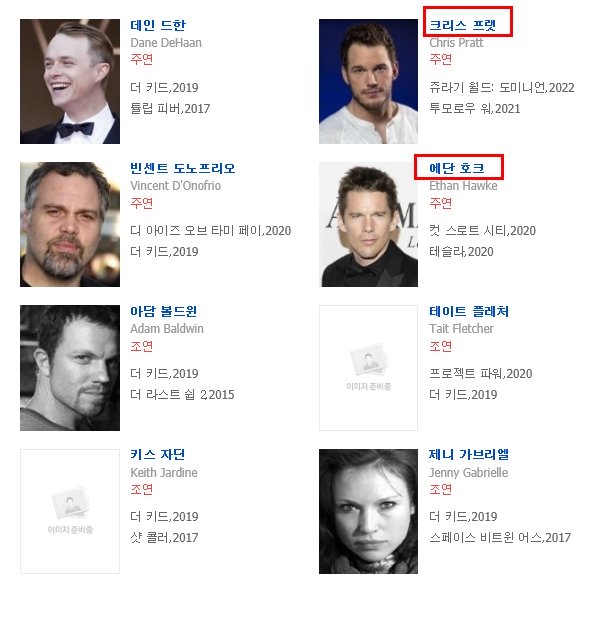Open the 키스 자딘 name link
This screenshot has height=626, width=599.
pyautogui.click(x=158, y=454)
